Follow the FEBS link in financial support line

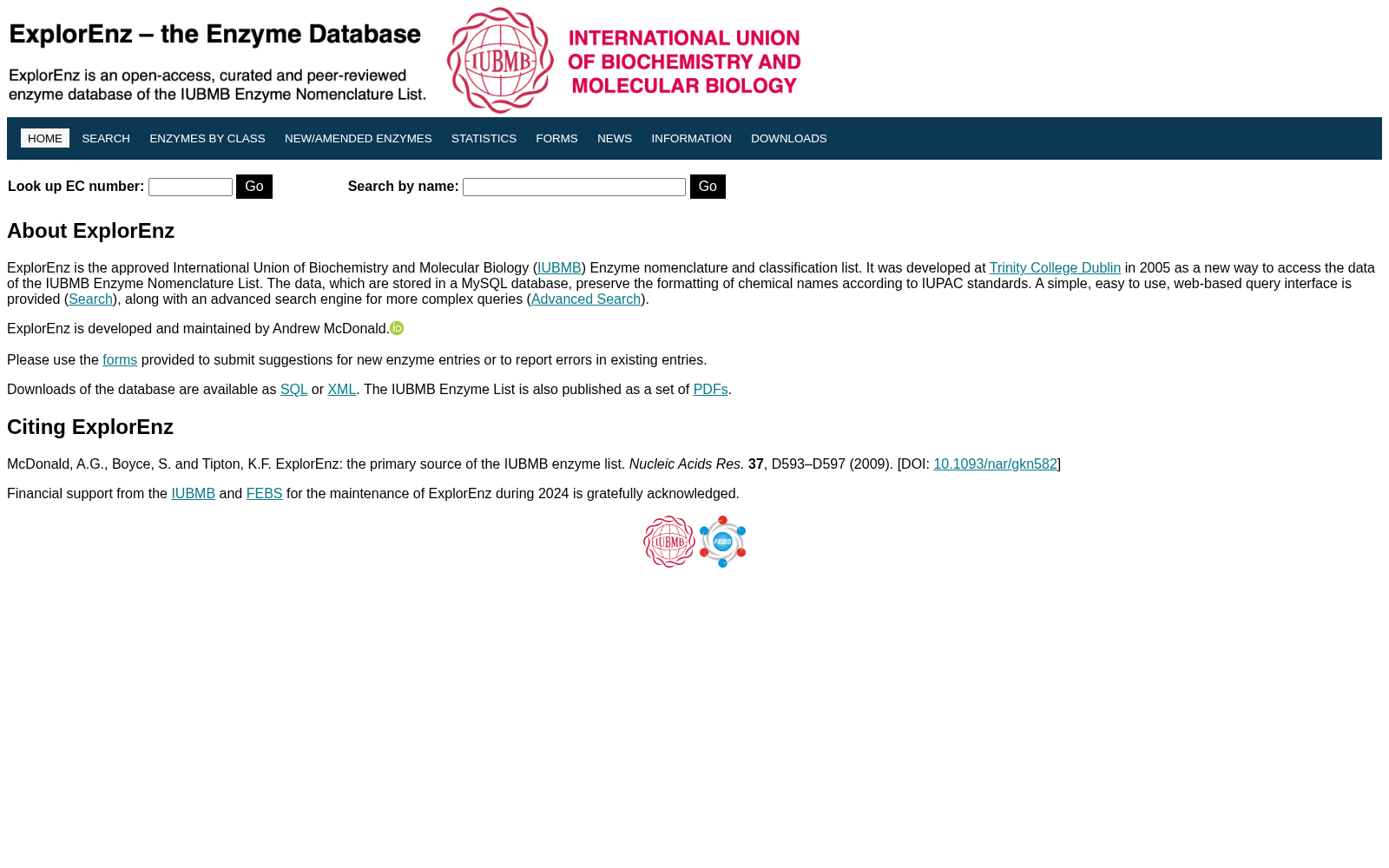(264, 494)
